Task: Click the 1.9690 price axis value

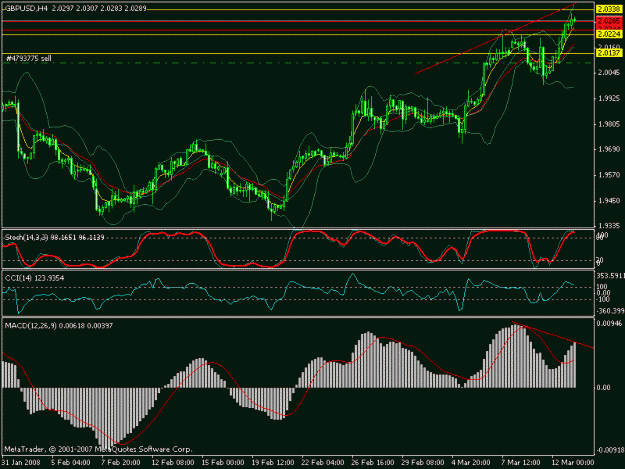Action: (x=609, y=149)
